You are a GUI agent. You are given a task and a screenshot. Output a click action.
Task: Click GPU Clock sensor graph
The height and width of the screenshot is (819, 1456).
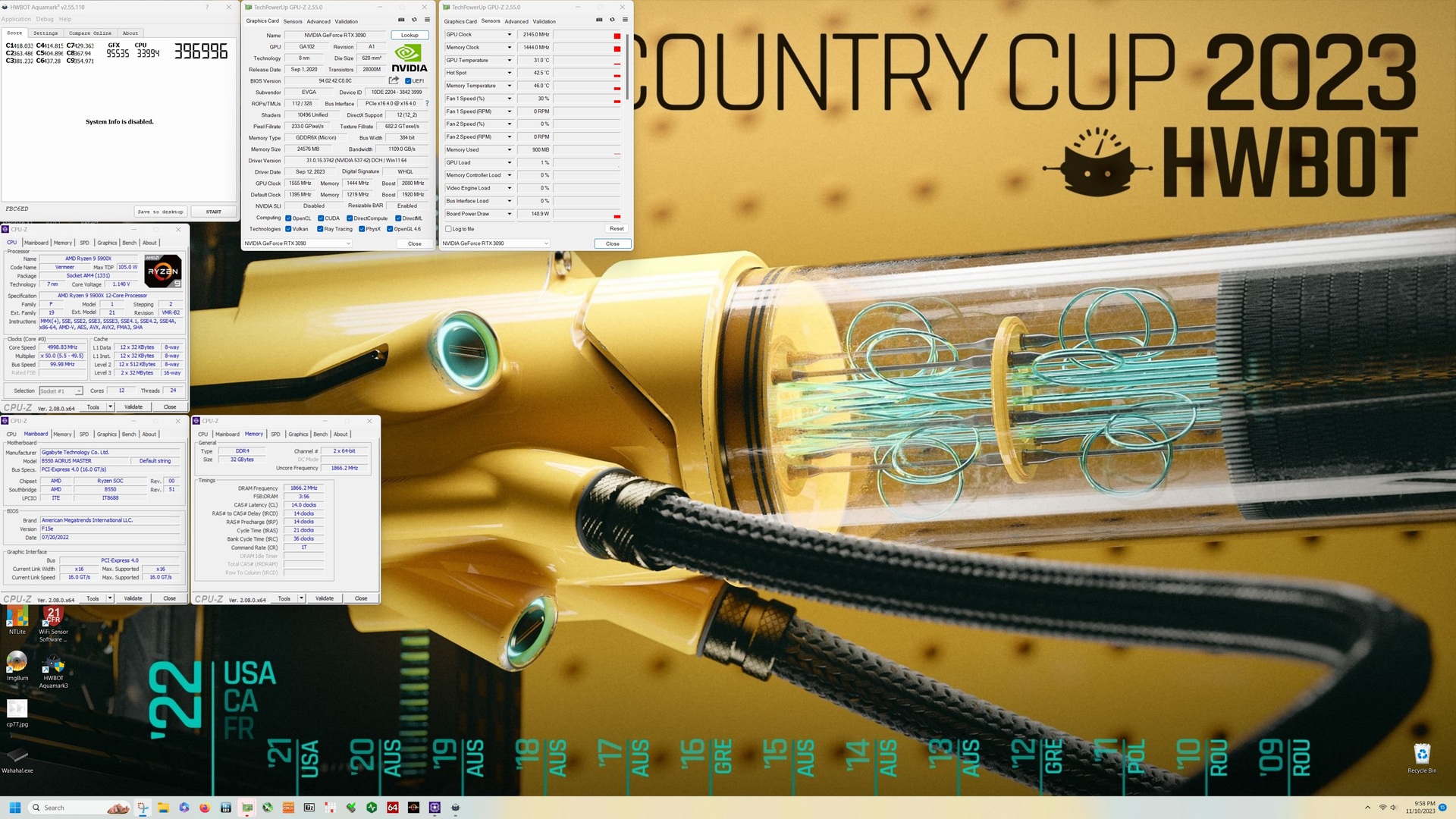(x=587, y=35)
